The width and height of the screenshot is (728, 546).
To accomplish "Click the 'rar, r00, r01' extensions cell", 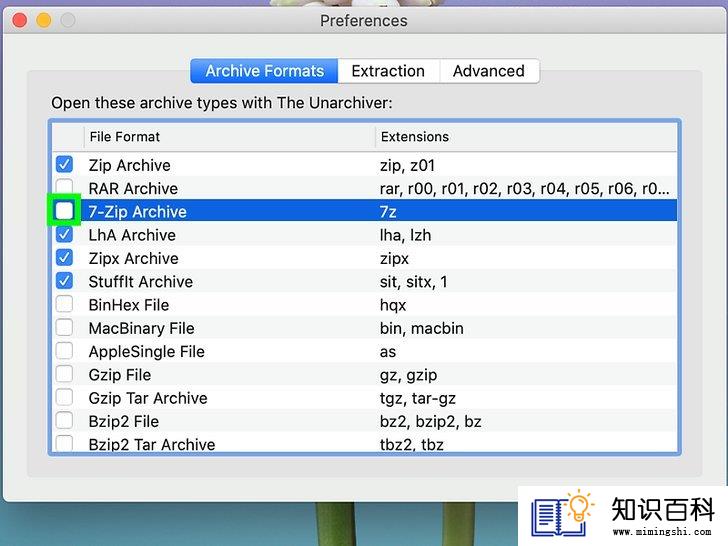I will click(525, 188).
